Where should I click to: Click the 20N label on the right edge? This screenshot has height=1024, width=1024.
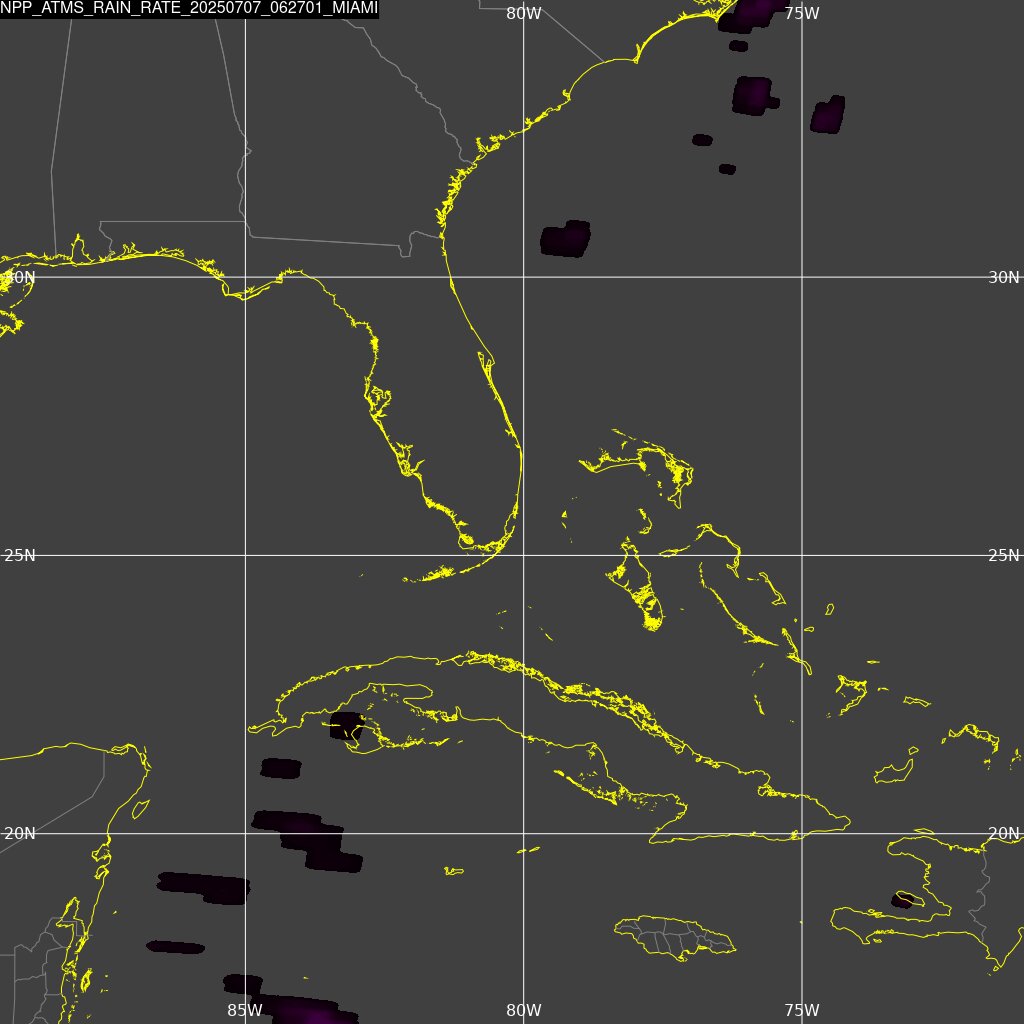(1003, 833)
